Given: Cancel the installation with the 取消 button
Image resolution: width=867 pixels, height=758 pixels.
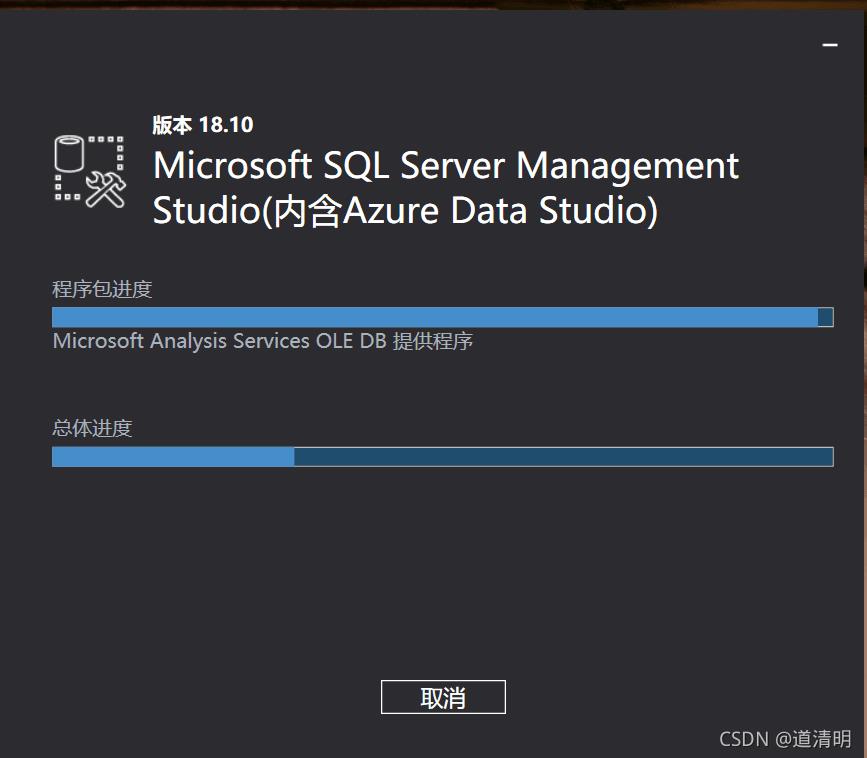Looking at the screenshot, I should coord(443,697).
